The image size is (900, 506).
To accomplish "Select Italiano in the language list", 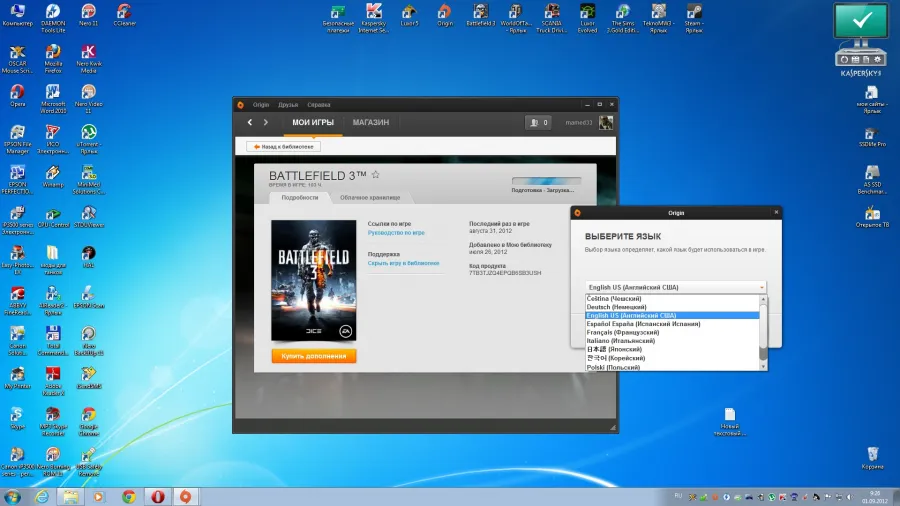I will coord(672,341).
